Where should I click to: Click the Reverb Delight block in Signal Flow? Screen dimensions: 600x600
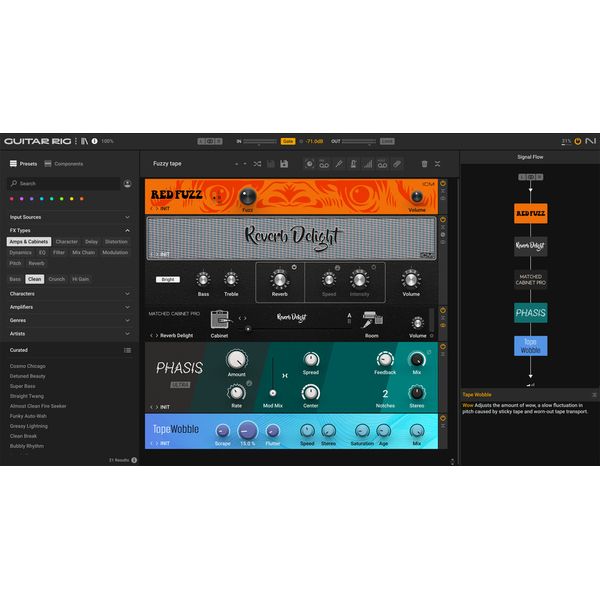tap(530, 246)
